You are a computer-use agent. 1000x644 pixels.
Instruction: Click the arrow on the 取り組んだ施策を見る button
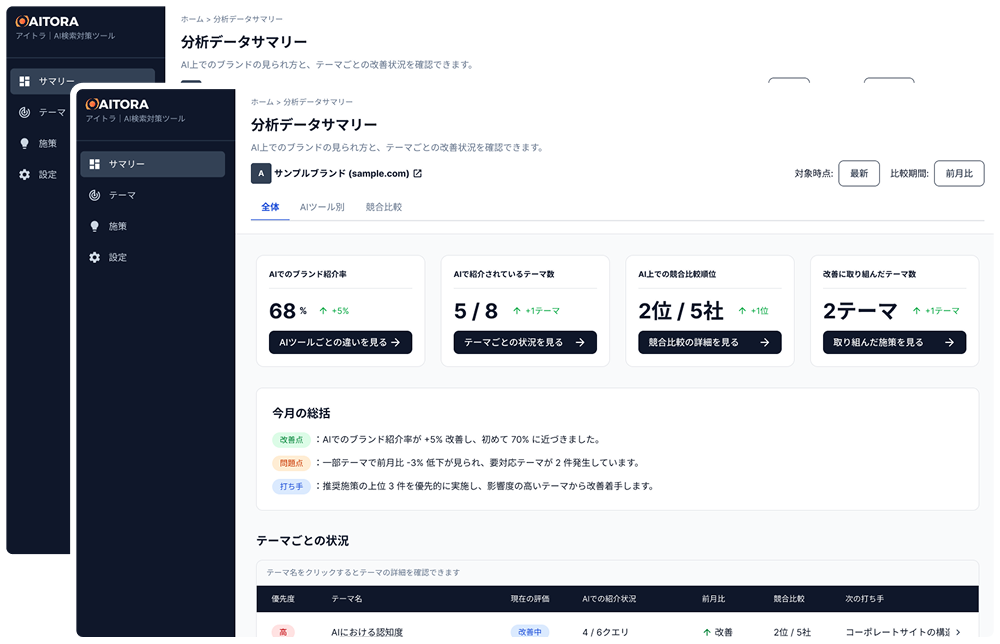tap(949, 342)
